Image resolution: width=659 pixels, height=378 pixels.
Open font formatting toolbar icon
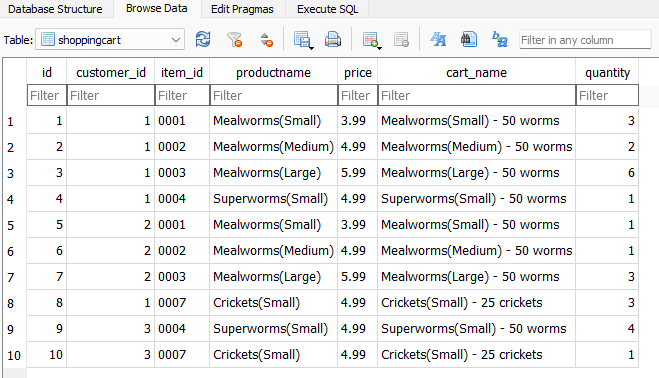click(438, 40)
